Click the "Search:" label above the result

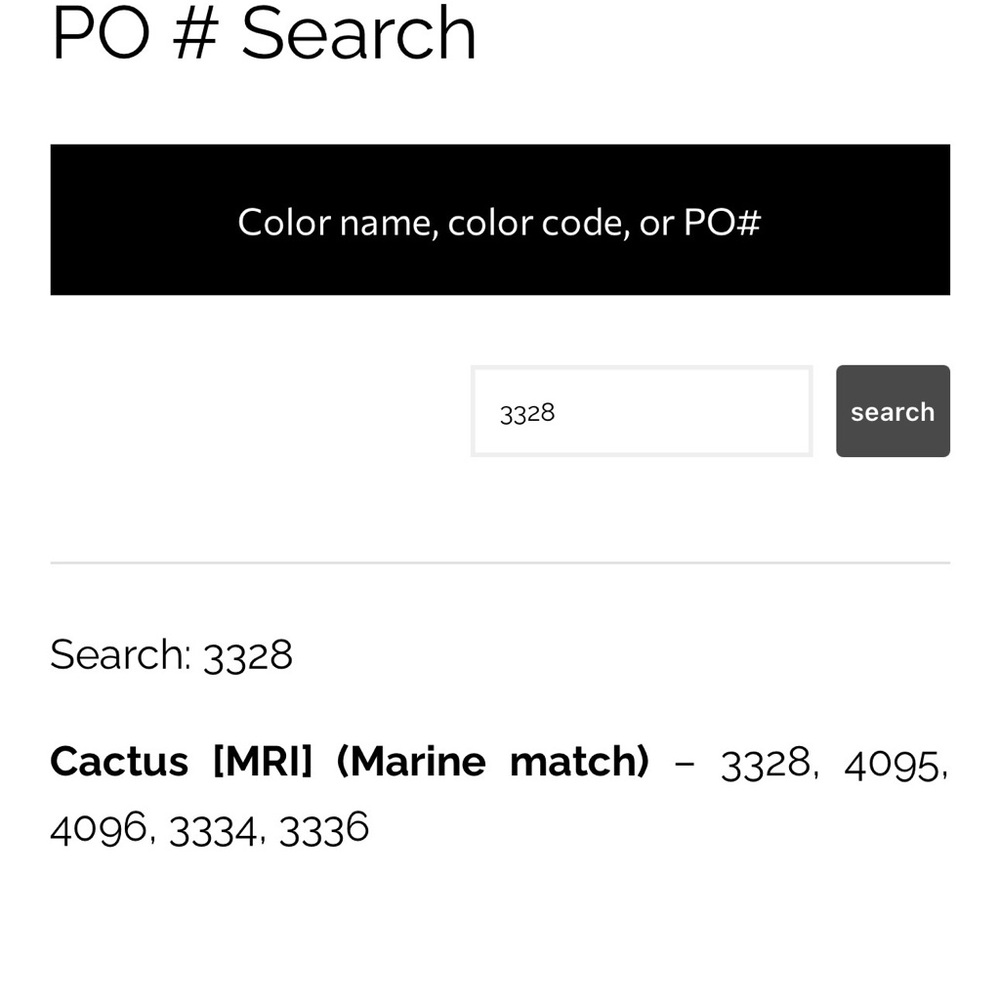(x=120, y=655)
